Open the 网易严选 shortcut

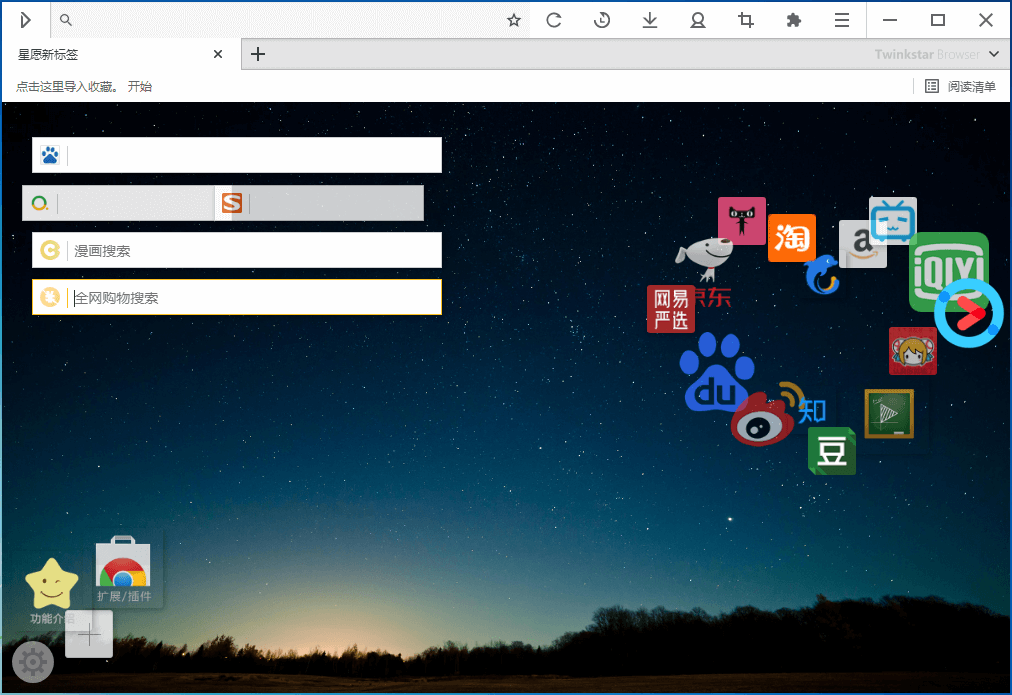click(x=671, y=309)
